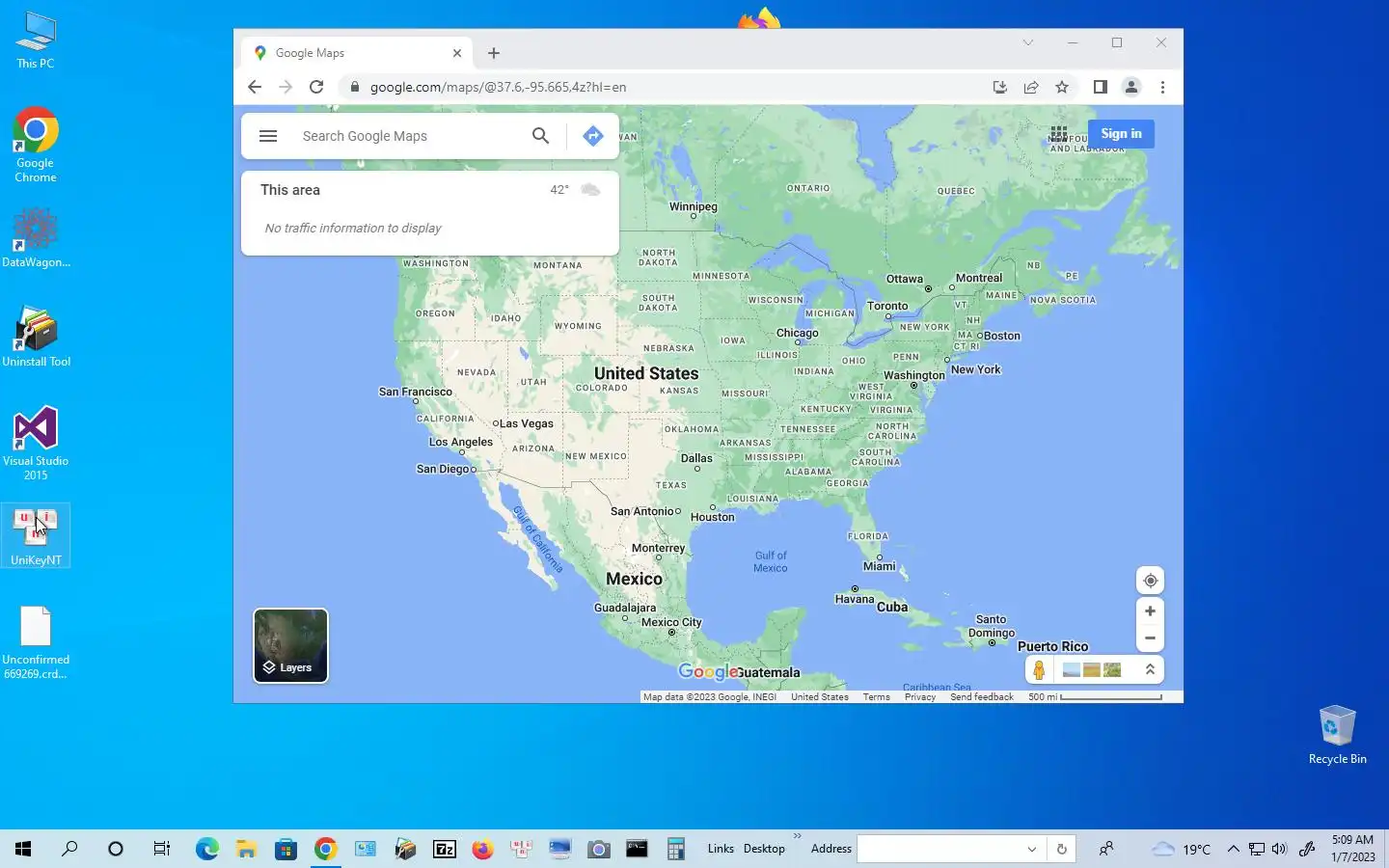The image size is (1389, 868).
Task: Open 7-Zip from the taskbar
Action: tap(445, 849)
